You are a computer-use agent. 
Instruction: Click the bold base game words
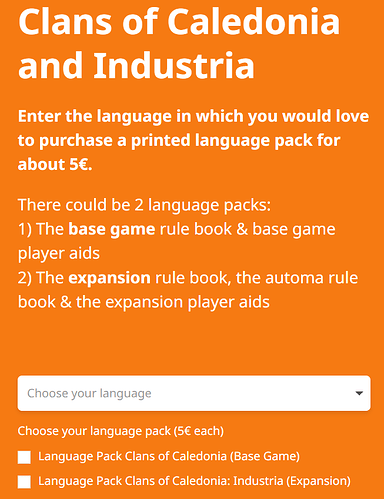click(x=112, y=229)
